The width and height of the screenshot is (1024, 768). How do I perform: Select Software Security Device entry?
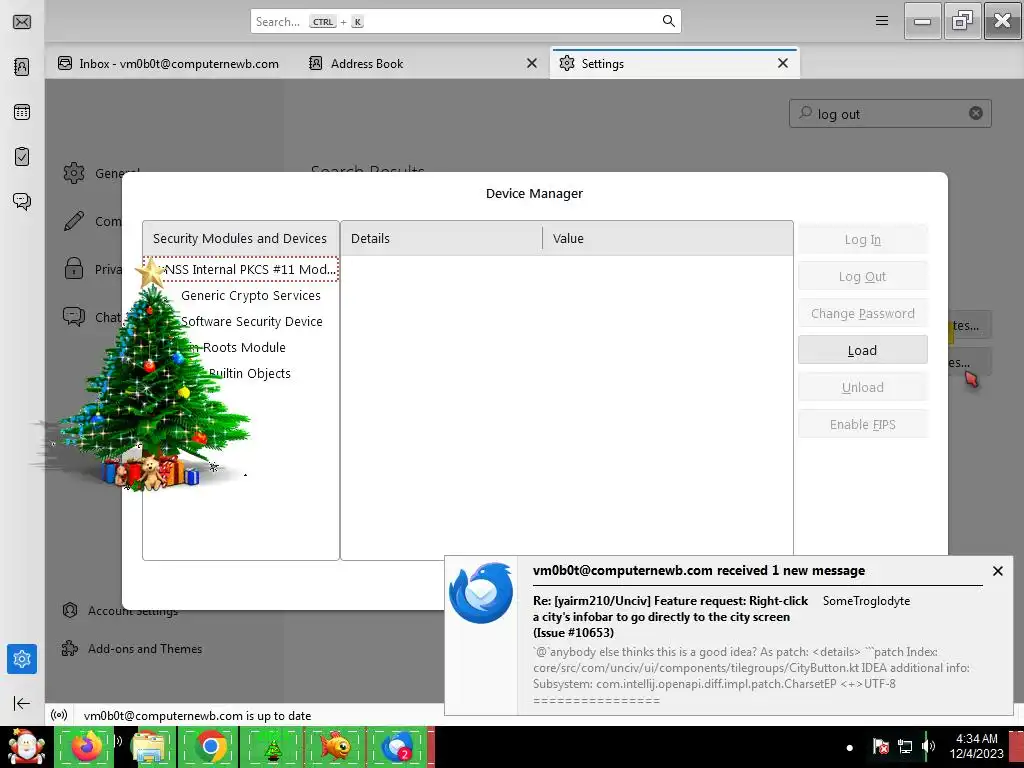point(241,321)
